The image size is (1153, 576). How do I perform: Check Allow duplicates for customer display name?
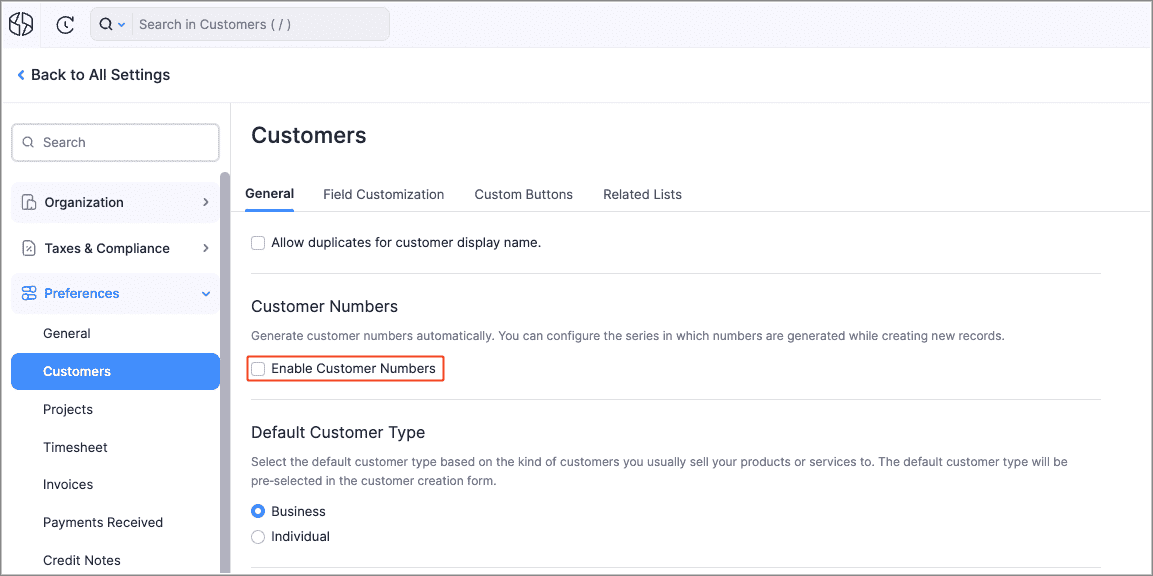point(258,243)
